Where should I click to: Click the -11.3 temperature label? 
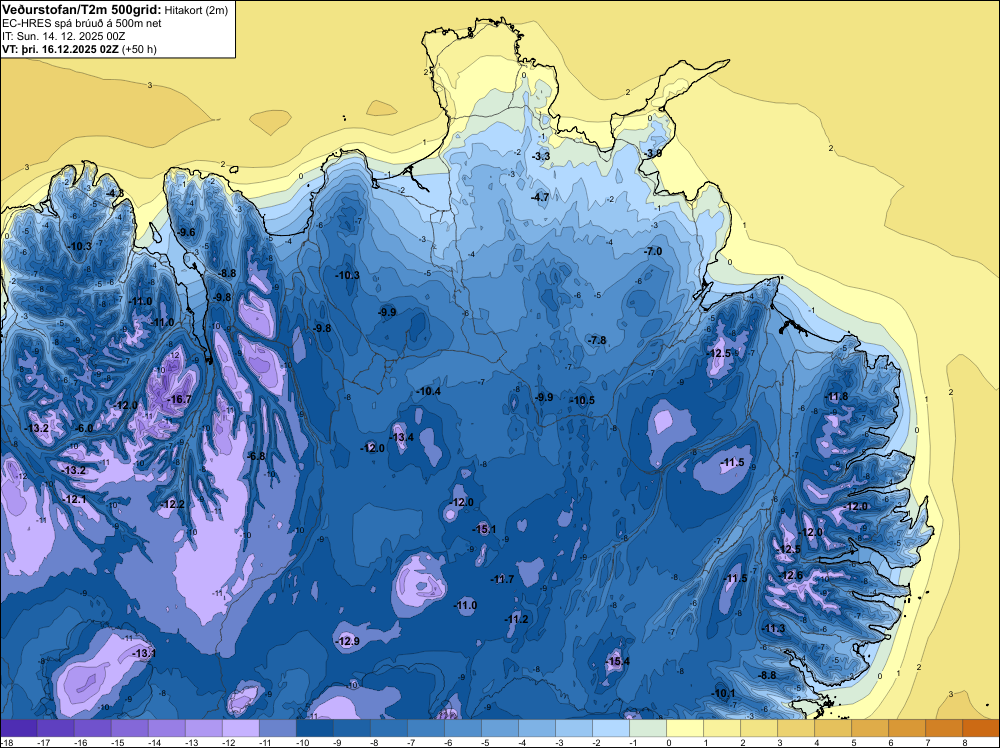[x=774, y=628]
